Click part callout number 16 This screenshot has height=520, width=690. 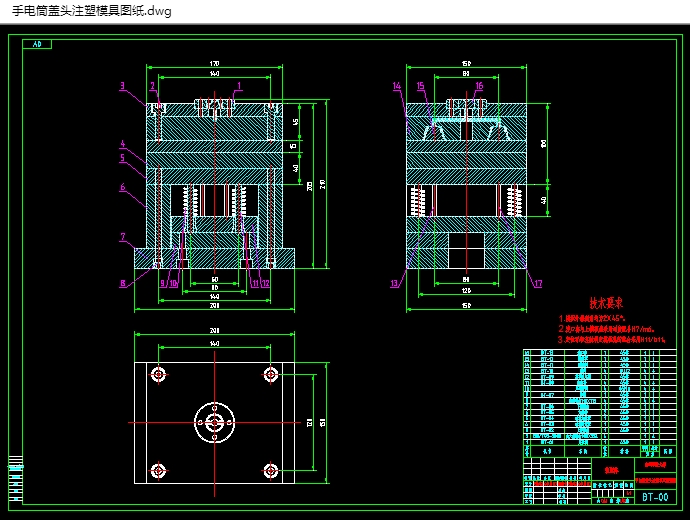click(x=479, y=86)
